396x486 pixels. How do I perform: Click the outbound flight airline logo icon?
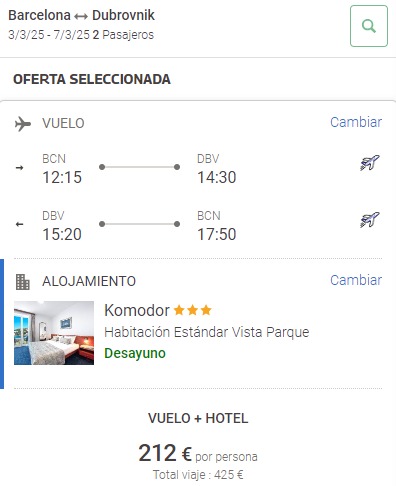point(370,163)
